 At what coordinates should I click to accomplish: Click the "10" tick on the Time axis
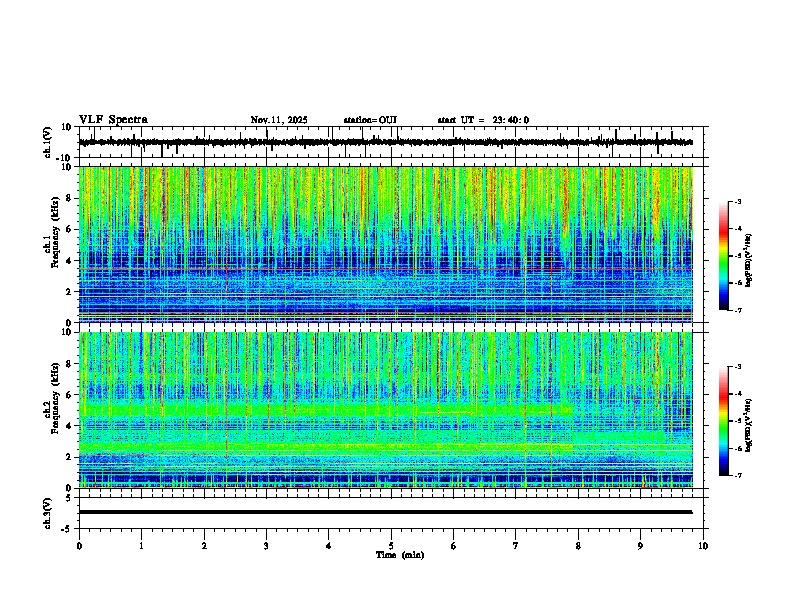pyautogui.click(x=703, y=546)
